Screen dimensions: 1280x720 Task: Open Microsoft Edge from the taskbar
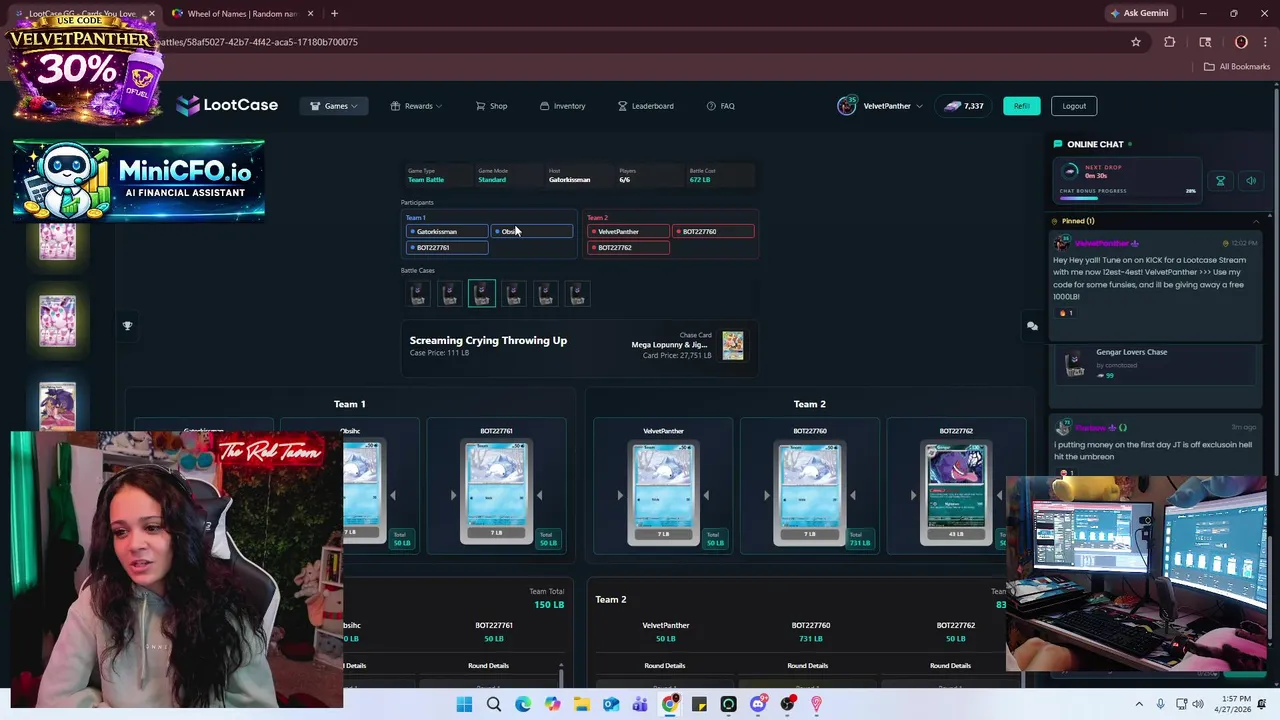click(523, 705)
